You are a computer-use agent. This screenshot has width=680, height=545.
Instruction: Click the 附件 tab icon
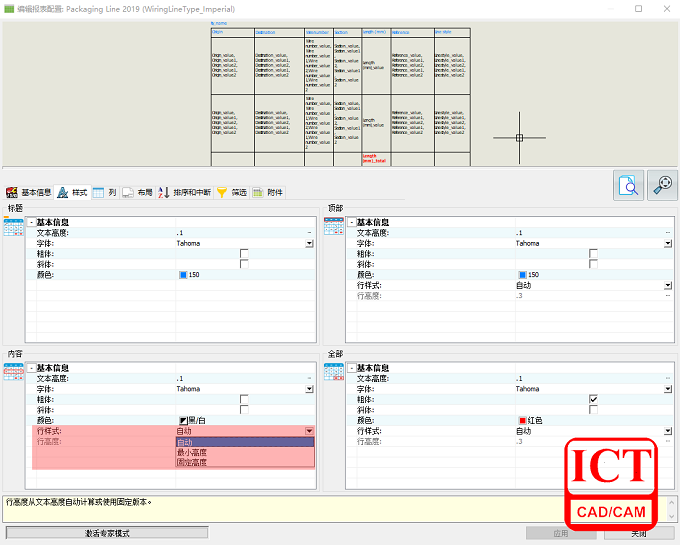[x=258, y=193]
